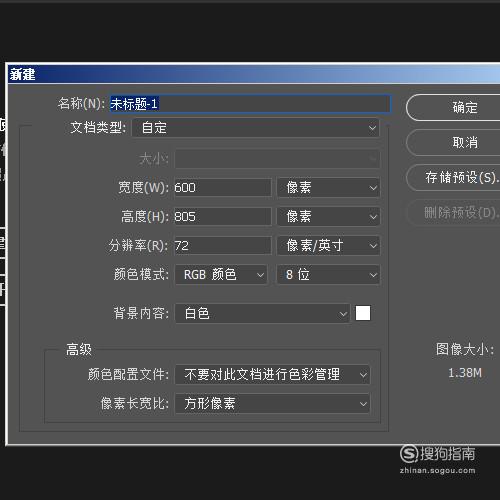The height and width of the screenshot is (500, 500).
Task: Click the 分辨率 resolution field 72
Action: pyautogui.click(x=223, y=246)
